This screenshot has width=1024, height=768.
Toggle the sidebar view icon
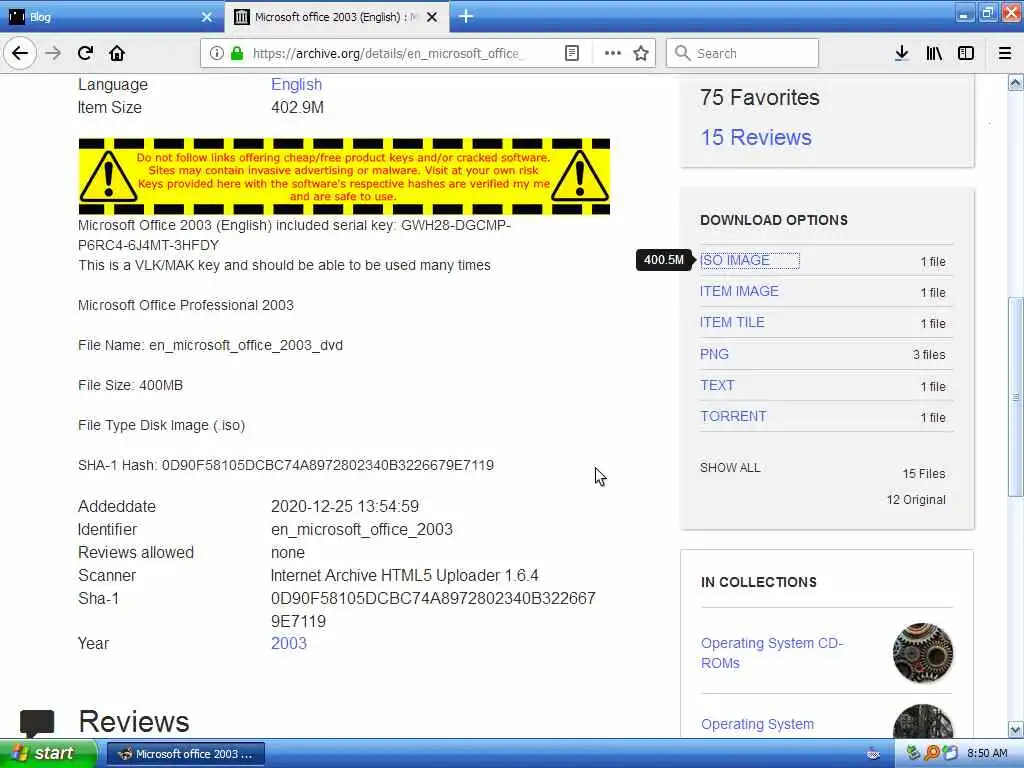click(966, 53)
